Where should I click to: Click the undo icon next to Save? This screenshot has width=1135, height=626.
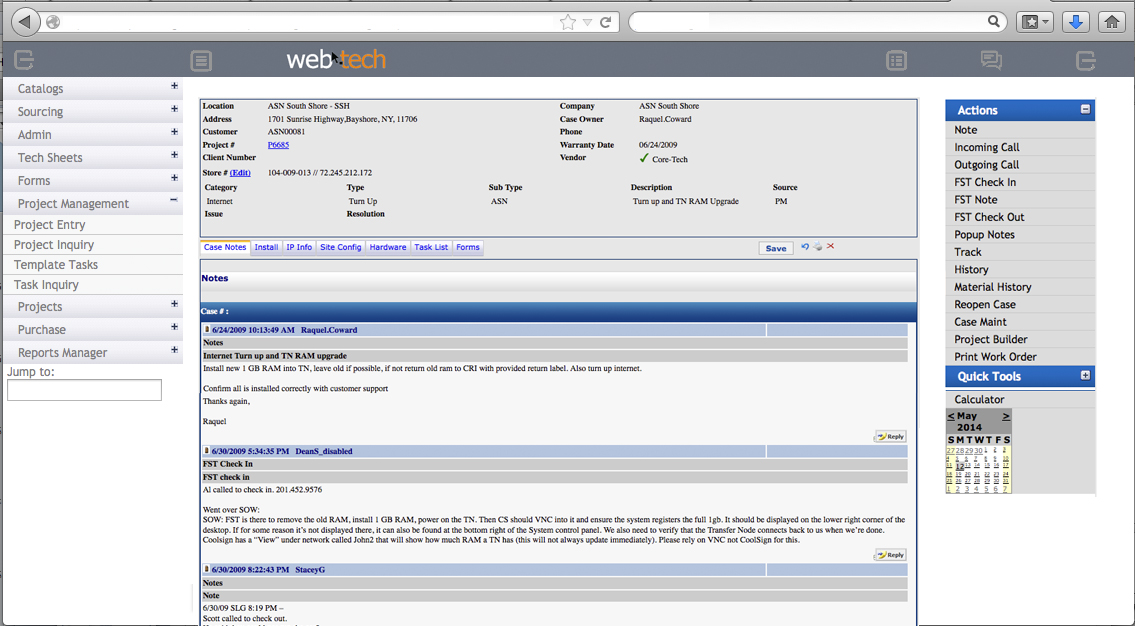[x=805, y=246]
